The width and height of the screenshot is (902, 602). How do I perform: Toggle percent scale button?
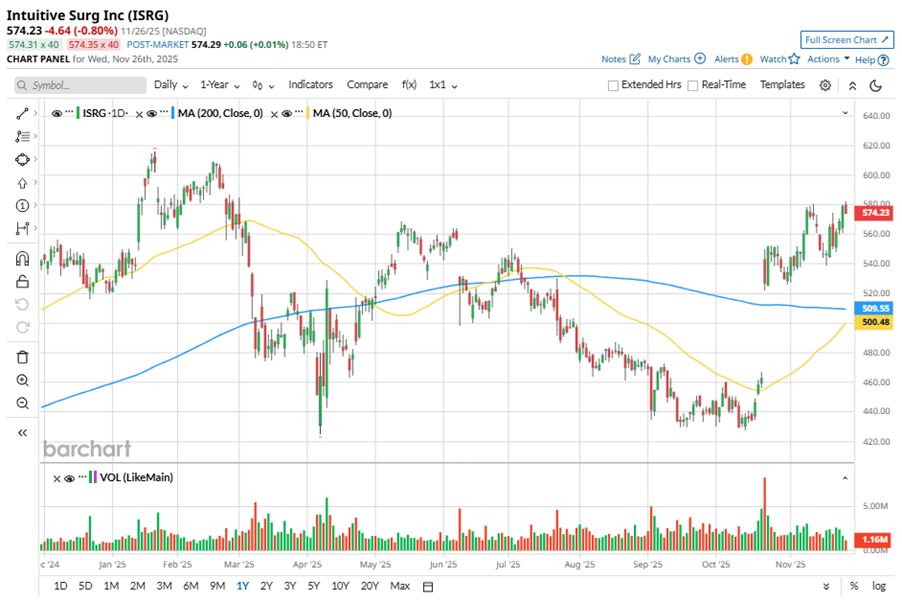tap(854, 586)
